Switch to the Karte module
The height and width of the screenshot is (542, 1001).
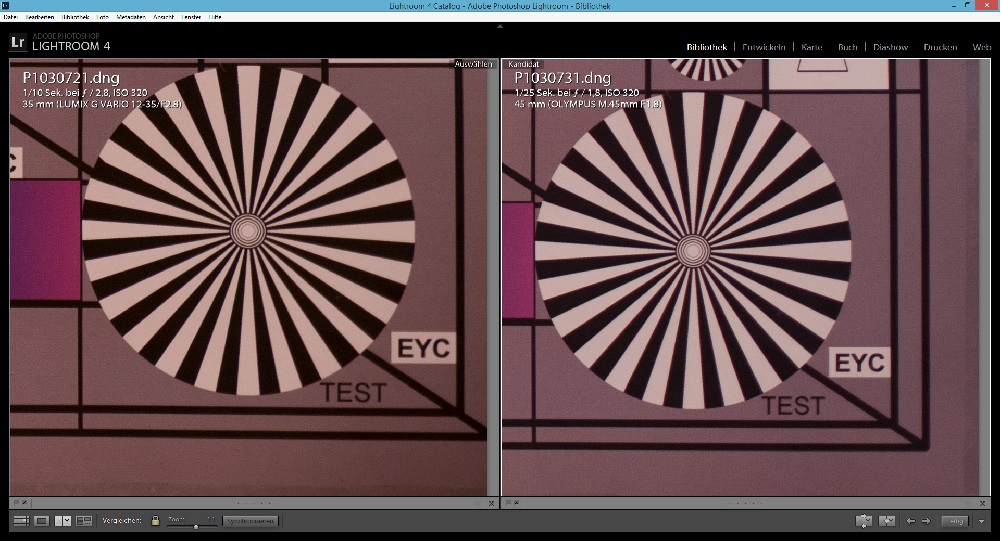coord(812,47)
